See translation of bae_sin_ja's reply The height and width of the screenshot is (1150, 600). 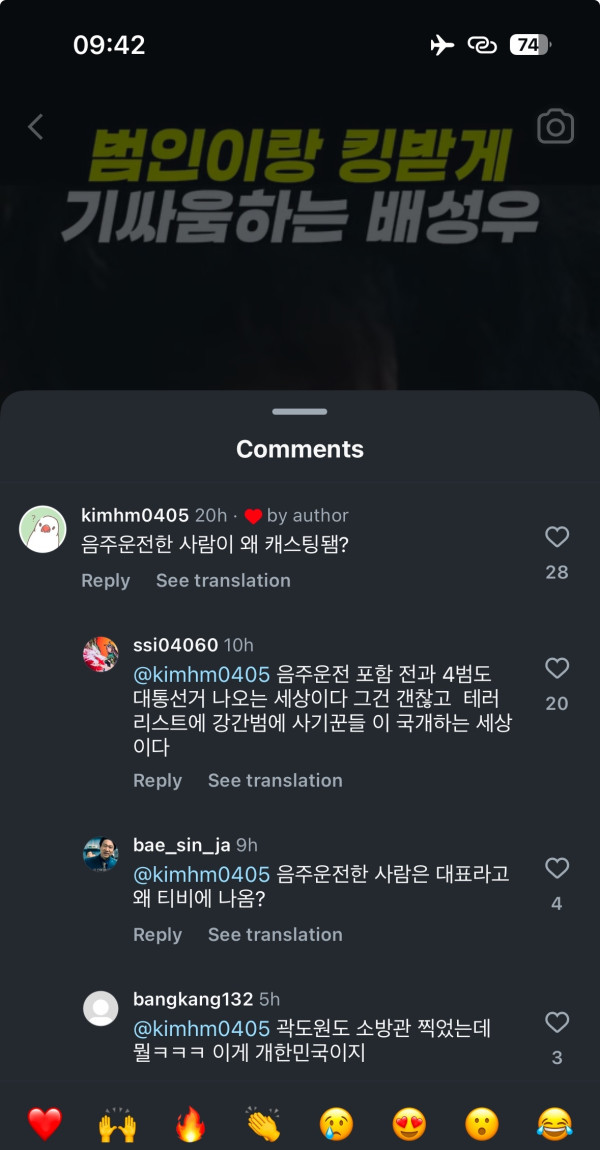(x=275, y=935)
